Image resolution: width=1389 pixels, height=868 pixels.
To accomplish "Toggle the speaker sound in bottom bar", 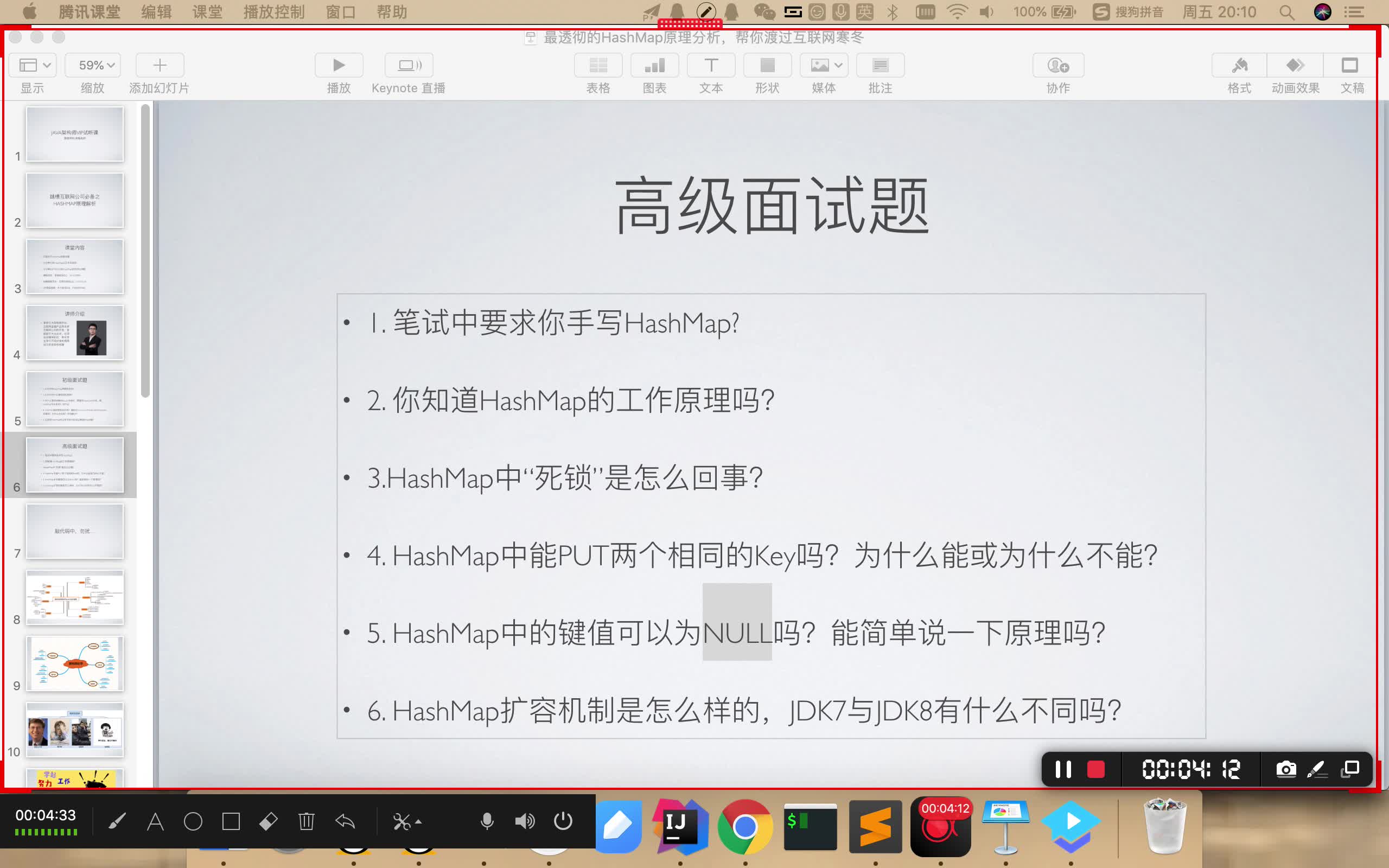I will tap(525, 822).
